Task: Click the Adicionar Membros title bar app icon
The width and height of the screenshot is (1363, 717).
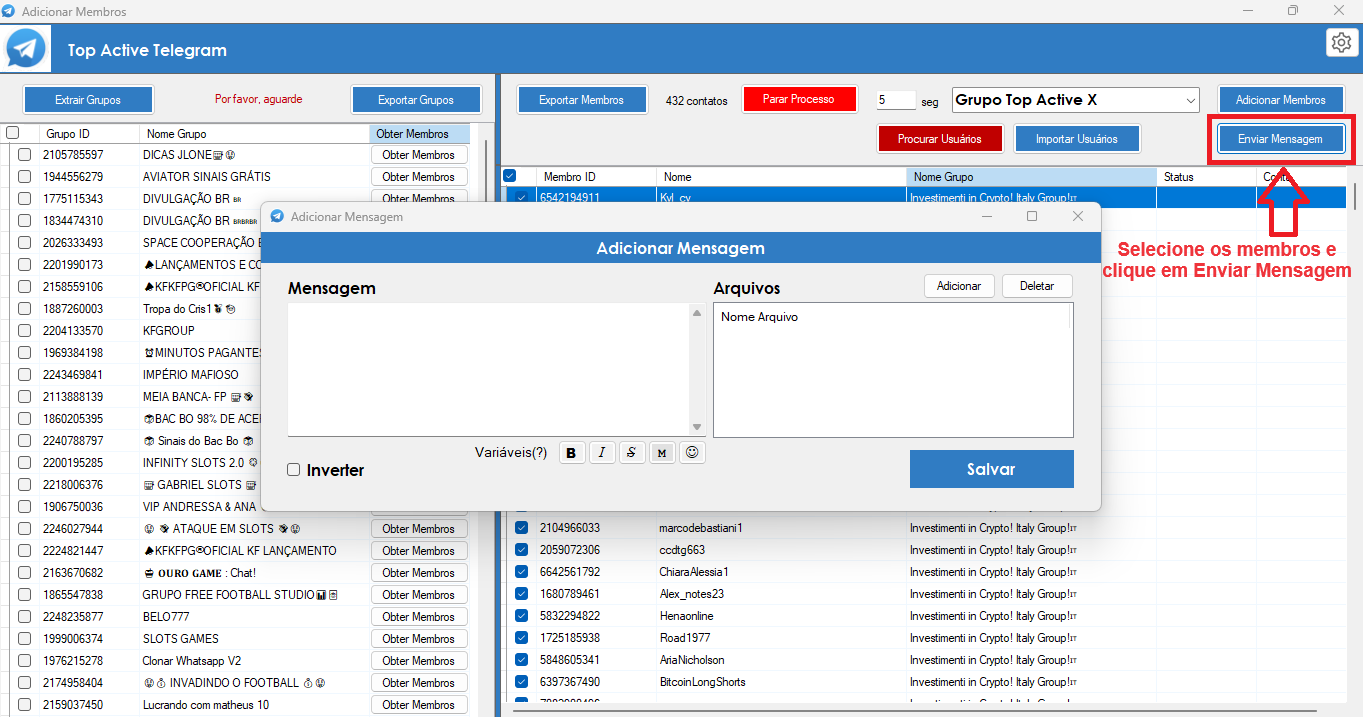Action: click(9, 11)
